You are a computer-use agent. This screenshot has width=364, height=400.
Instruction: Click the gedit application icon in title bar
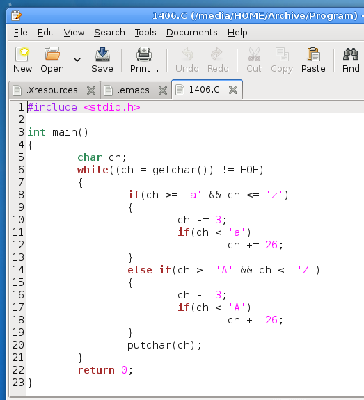coord(16,15)
